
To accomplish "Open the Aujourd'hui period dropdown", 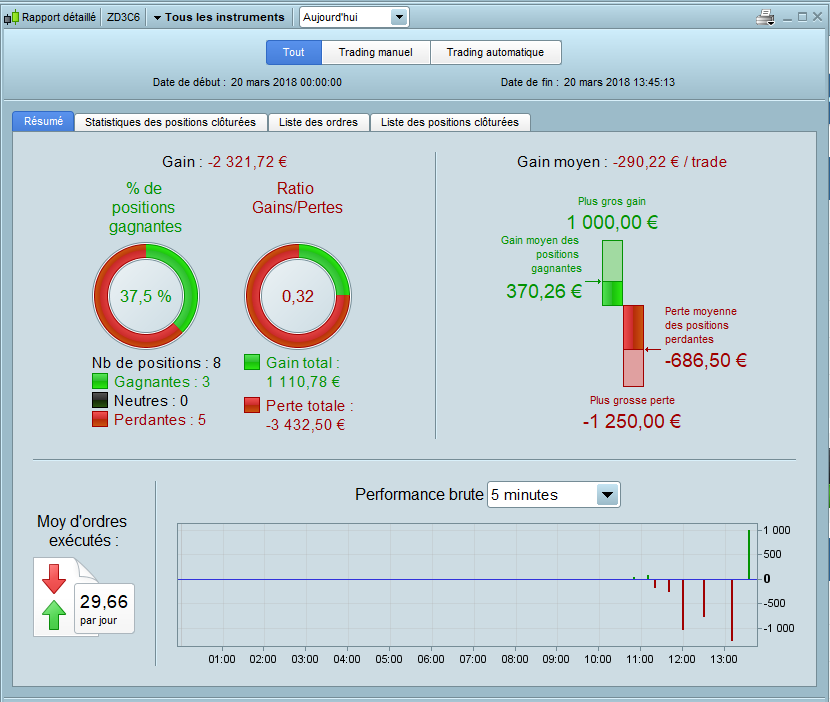I will coord(354,17).
